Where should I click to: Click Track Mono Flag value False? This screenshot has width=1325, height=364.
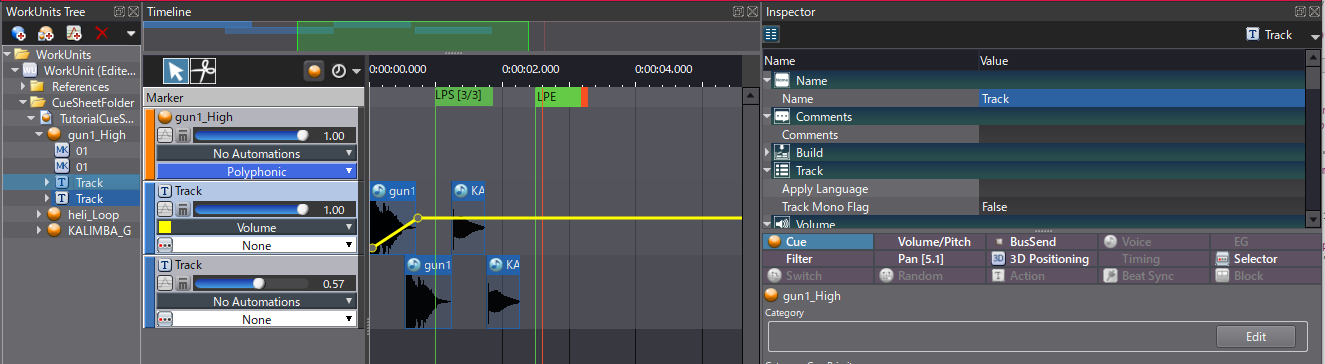pos(1141,206)
